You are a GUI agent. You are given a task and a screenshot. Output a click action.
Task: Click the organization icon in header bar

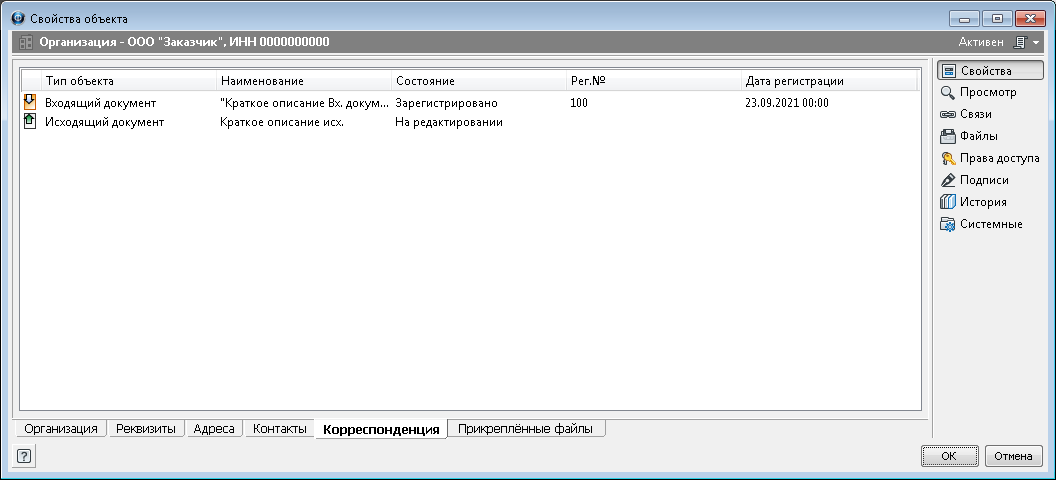(x=26, y=42)
